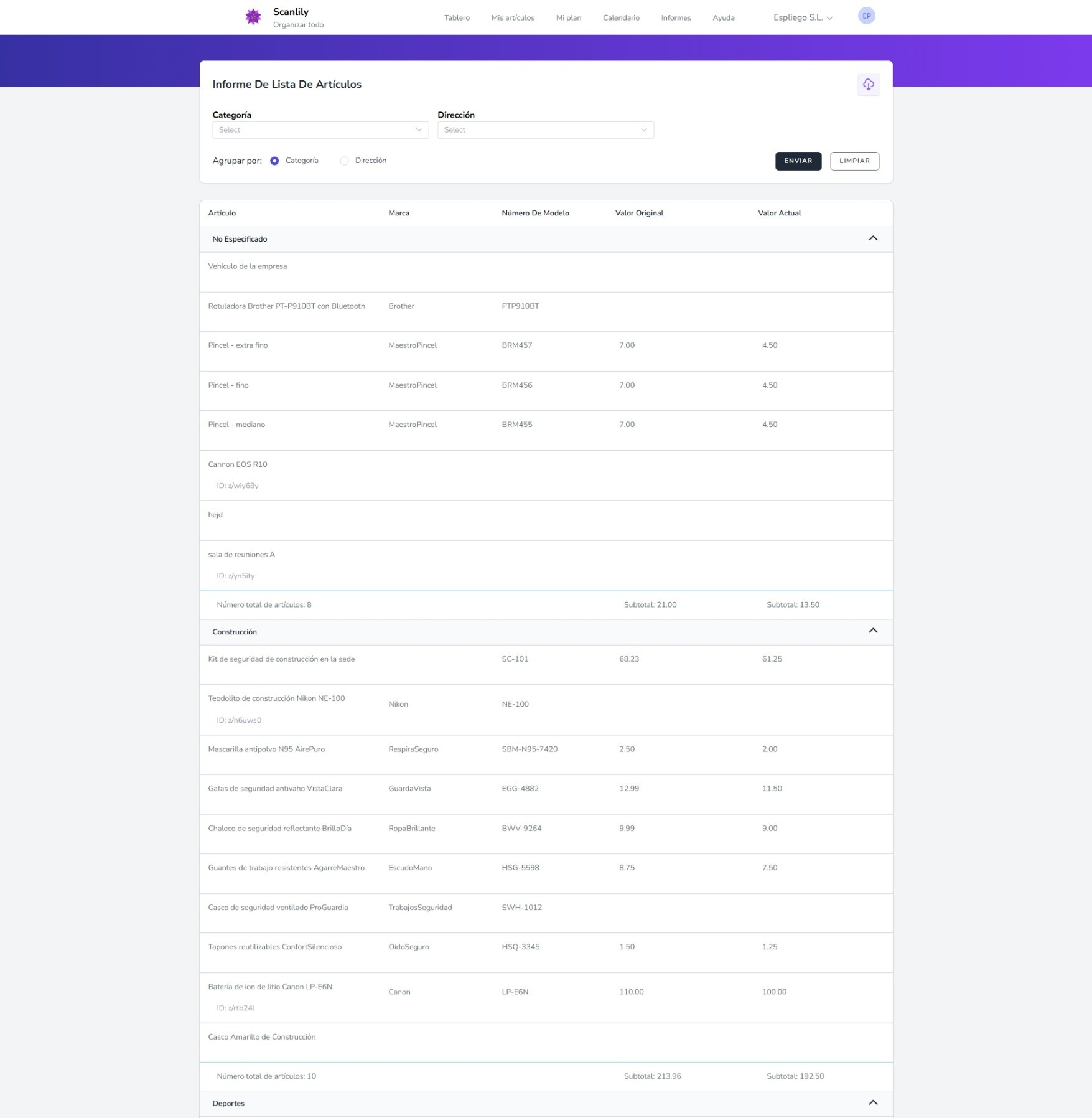
Task: Open the Mi plan page
Action: point(568,18)
